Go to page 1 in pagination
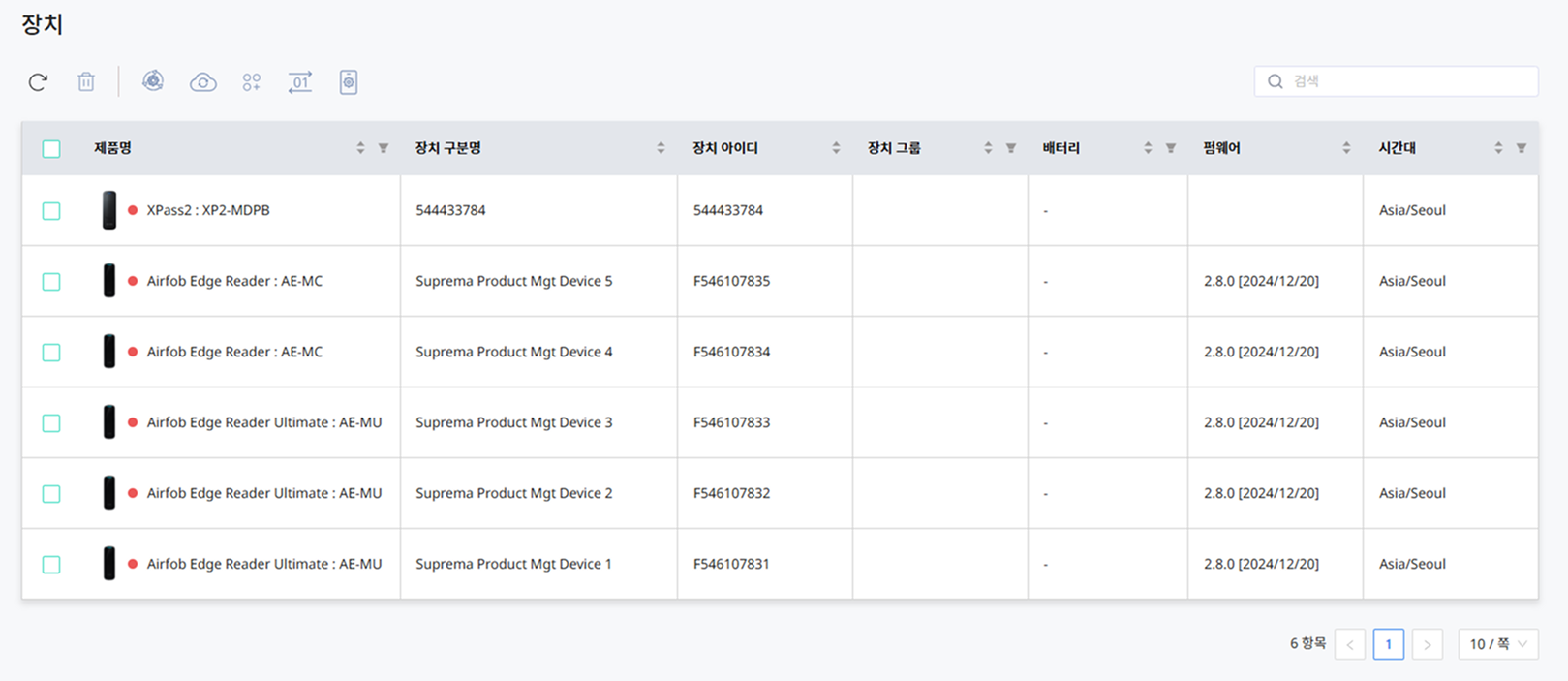Viewport: 1568px width, 681px height. click(x=1388, y=644)
